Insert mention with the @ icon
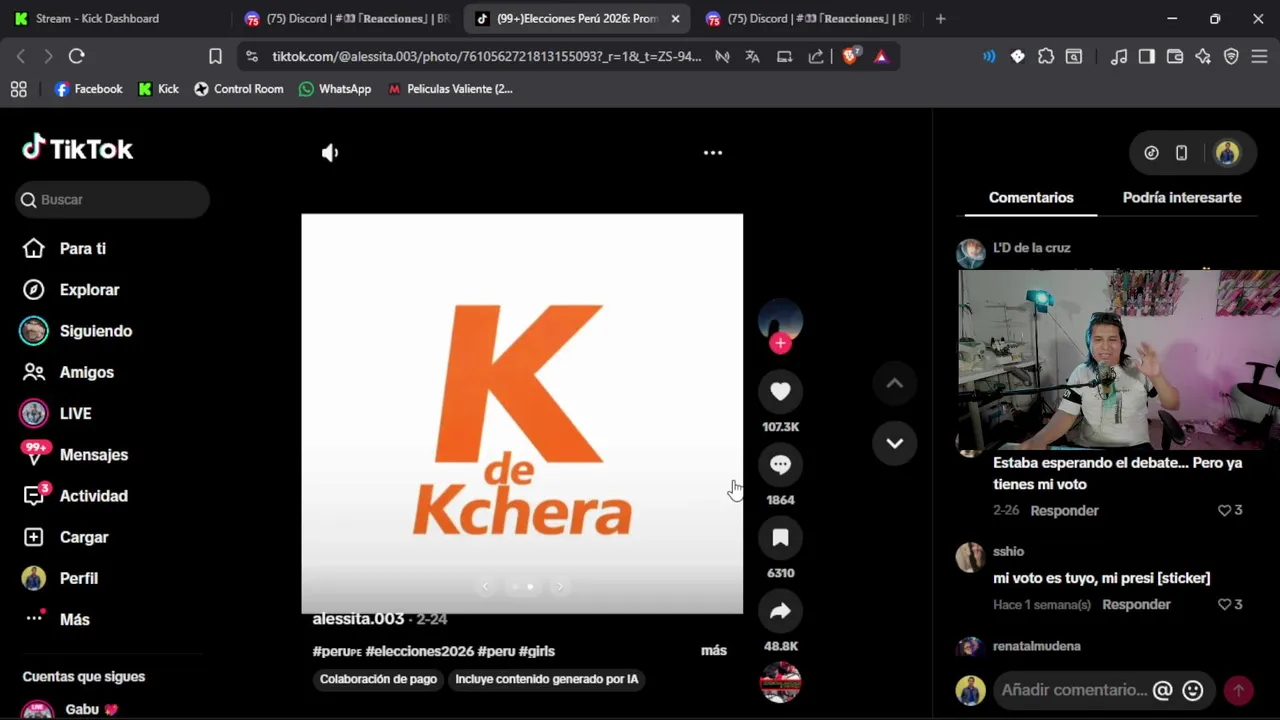The image size is (1280, 720). click(1162, 690)
